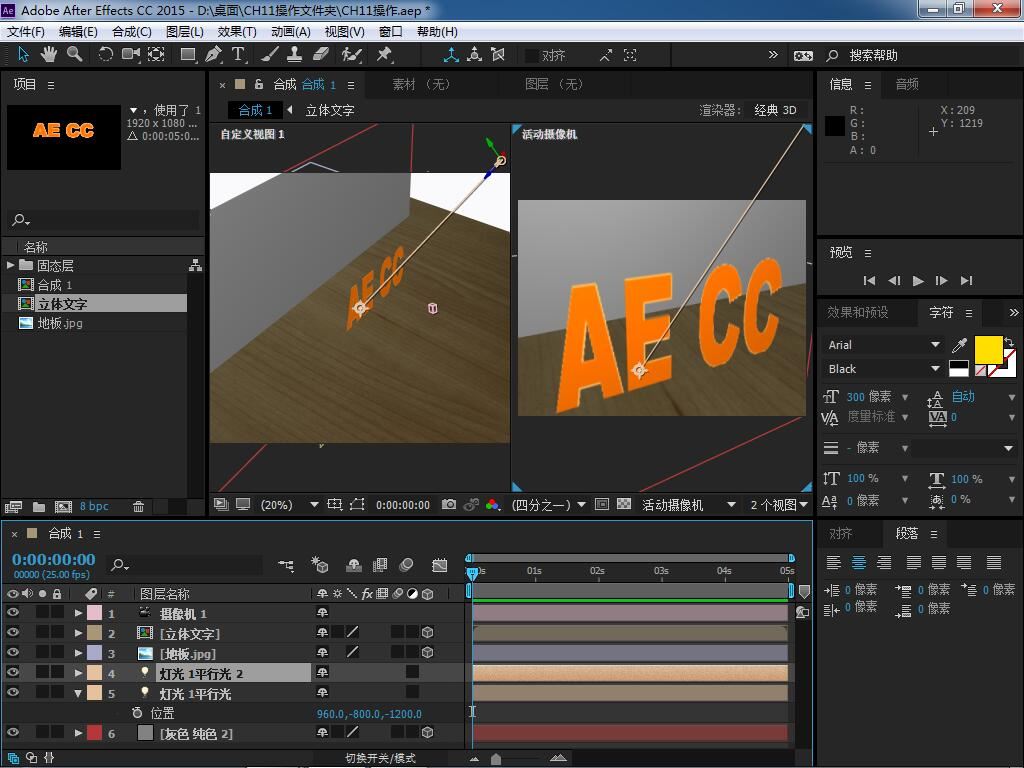Create a new composition from Project panel
This screenshot has height=768, width=1024.
click(x=63, y=506)
